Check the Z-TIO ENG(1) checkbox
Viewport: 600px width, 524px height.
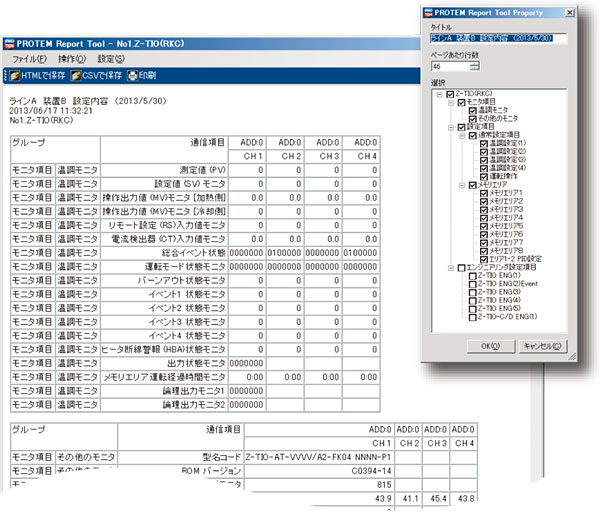(473, 276)
